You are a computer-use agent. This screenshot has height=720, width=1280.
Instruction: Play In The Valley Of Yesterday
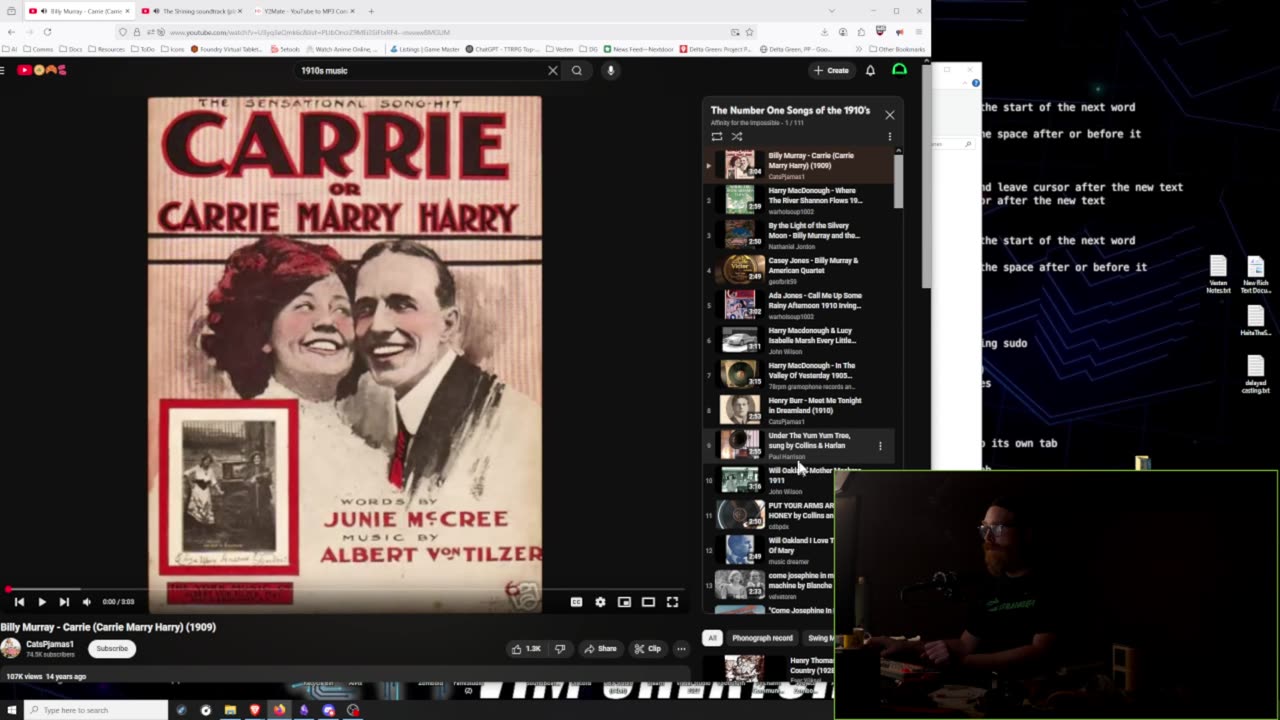click(x=800, y=375)
